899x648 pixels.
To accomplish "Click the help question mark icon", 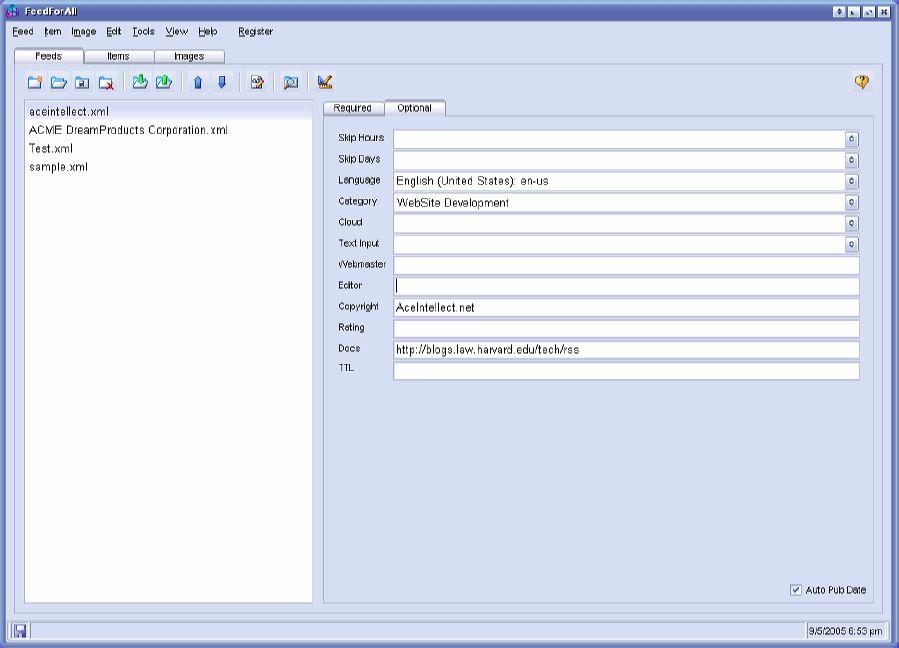I will pos(862,82).
